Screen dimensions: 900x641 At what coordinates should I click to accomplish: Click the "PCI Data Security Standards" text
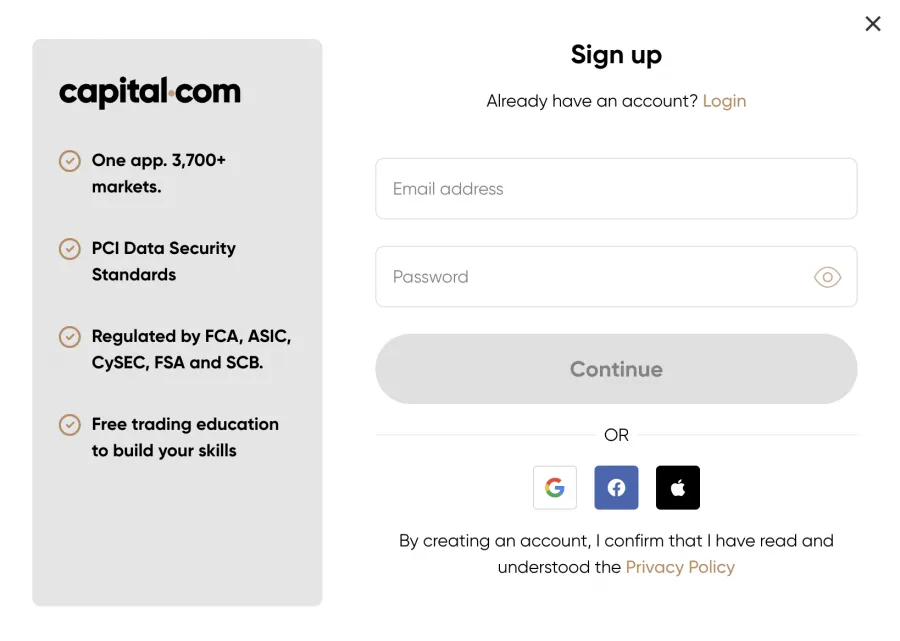[164, 261]
